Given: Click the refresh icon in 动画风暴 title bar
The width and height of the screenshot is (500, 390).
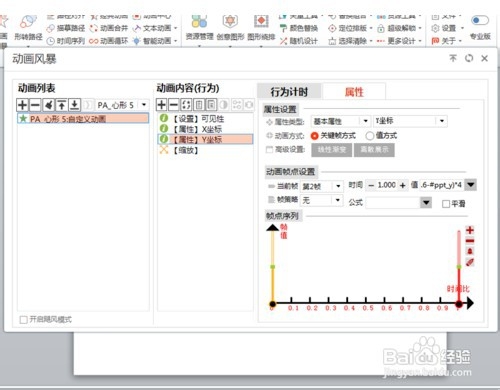Looking at the screenshot, I should click(x=469, y=58).
